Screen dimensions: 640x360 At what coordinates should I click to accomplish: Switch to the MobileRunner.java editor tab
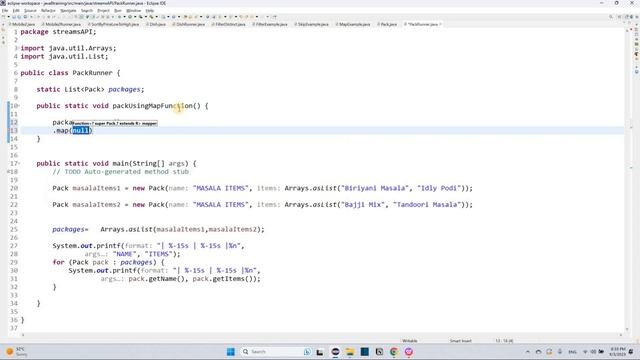pyautogui.click(x=62, y=24)
